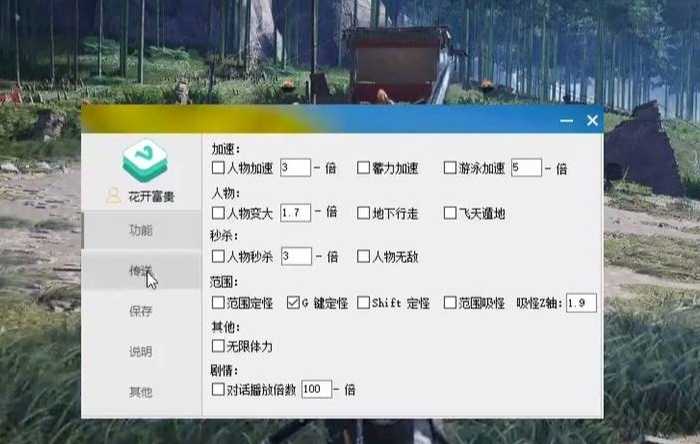Check the 游泳加速 option
This screenshot has width=700, height=444.
[x=450, y=168]
